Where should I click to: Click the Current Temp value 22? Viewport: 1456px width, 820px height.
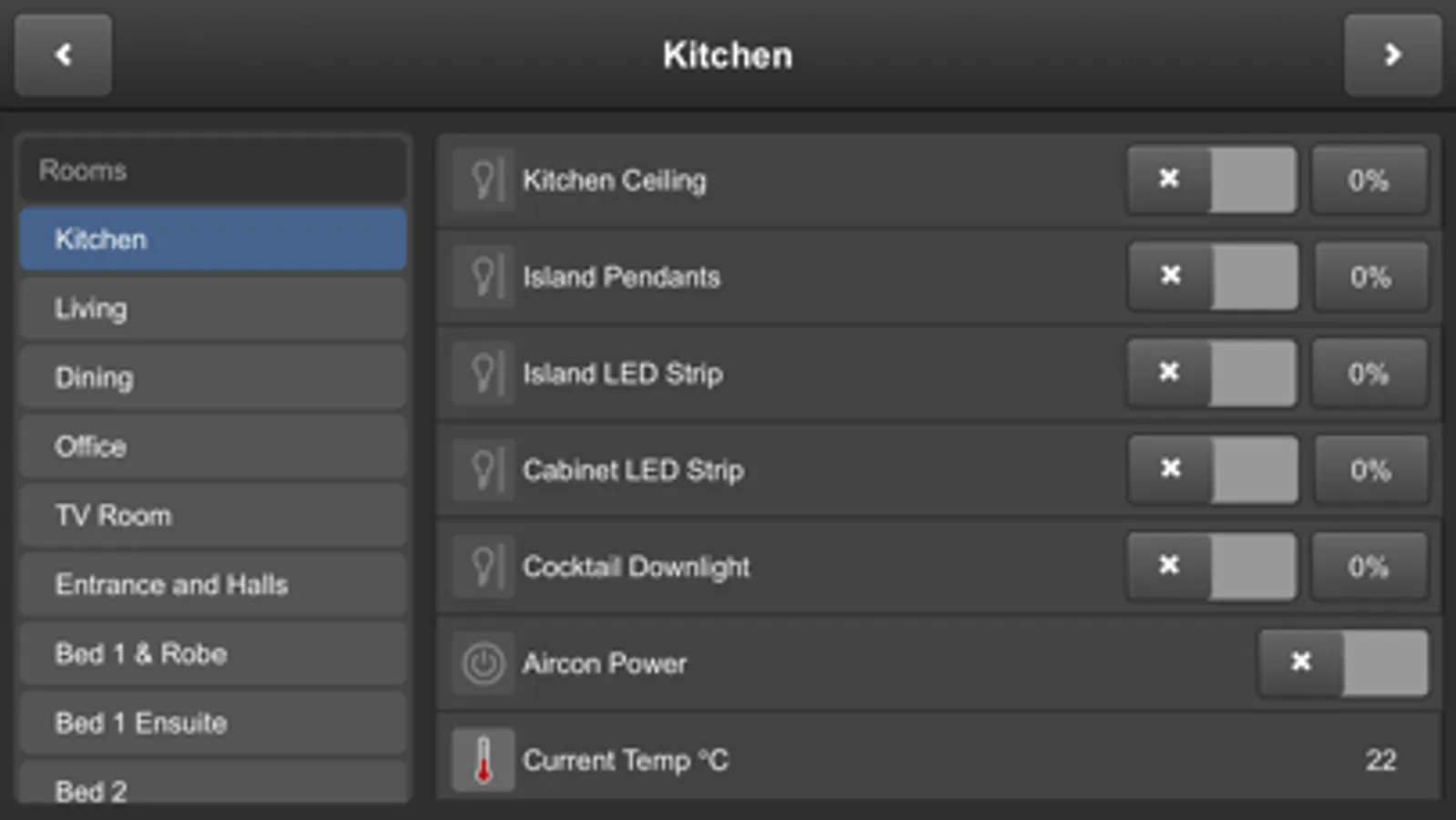(1380, 760)
